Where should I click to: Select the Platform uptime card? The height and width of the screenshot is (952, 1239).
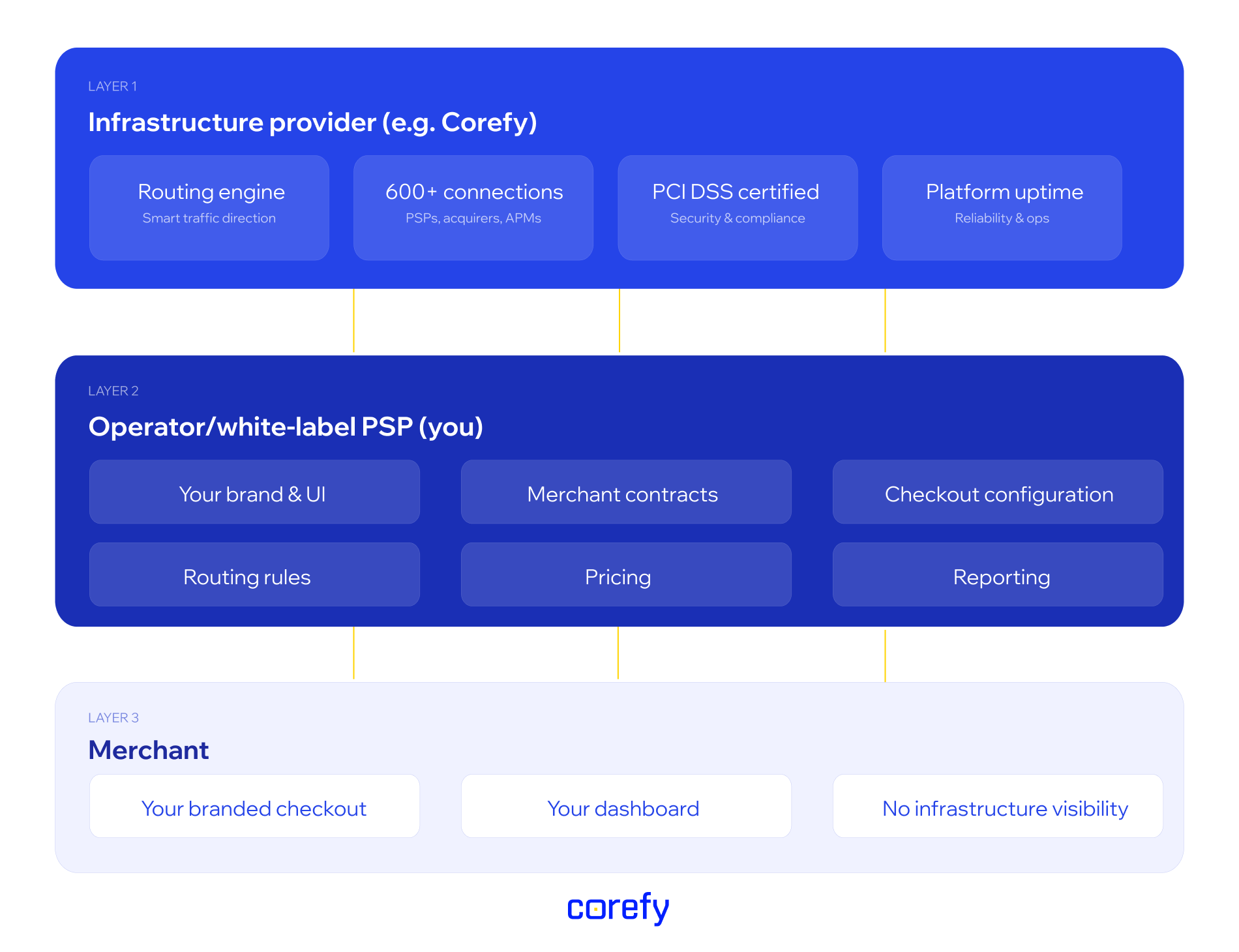[1002, 207]
